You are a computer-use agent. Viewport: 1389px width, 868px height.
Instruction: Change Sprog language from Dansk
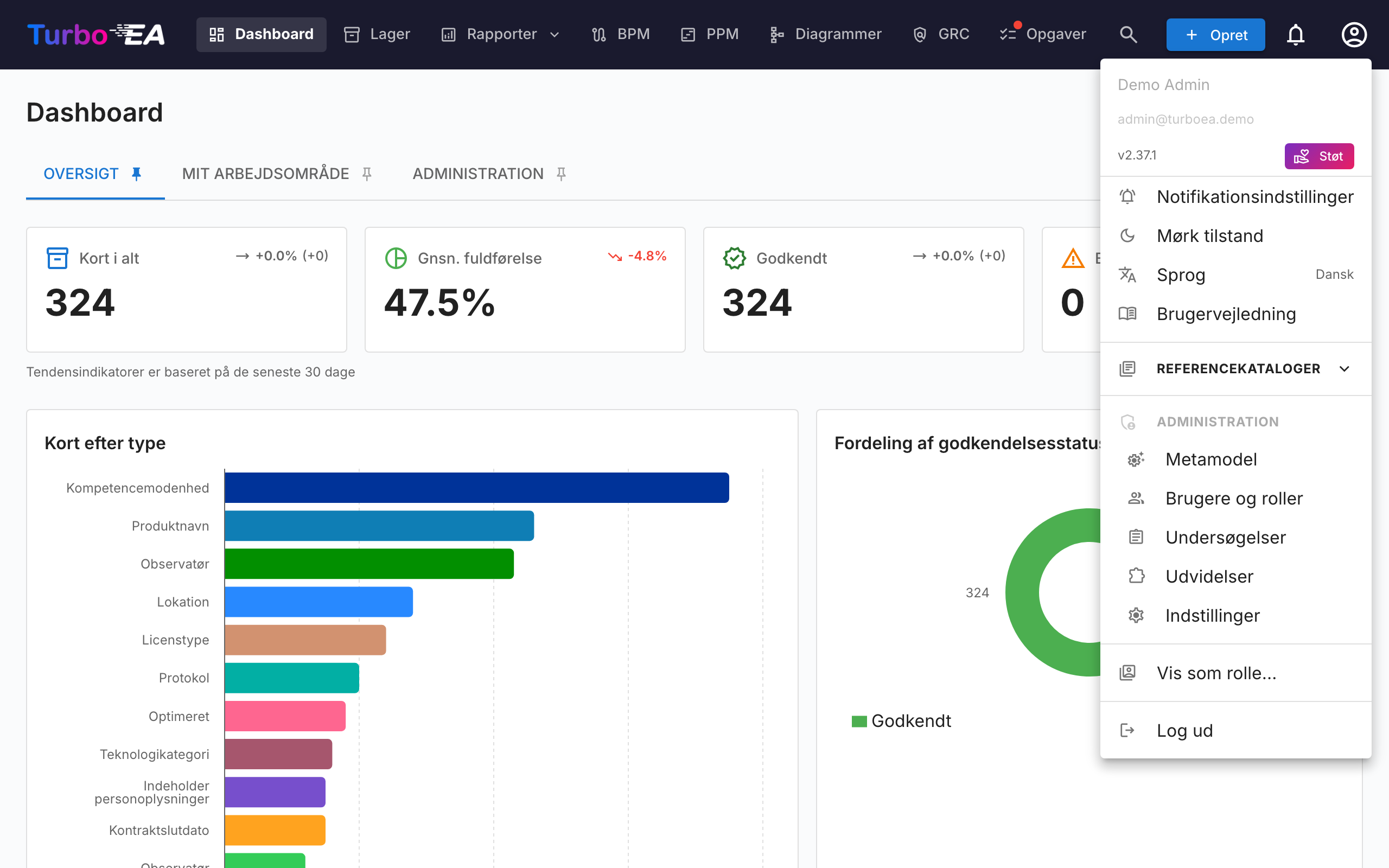[x=1235, y=275]
